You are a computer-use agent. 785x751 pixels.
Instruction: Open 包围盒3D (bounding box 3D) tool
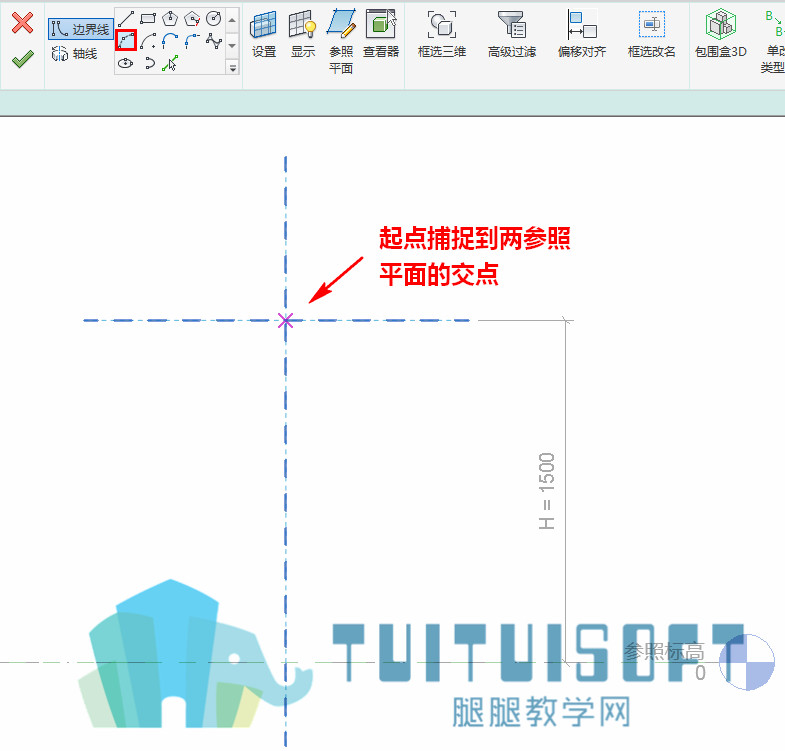pyautogui.click(x=721, y=34)
